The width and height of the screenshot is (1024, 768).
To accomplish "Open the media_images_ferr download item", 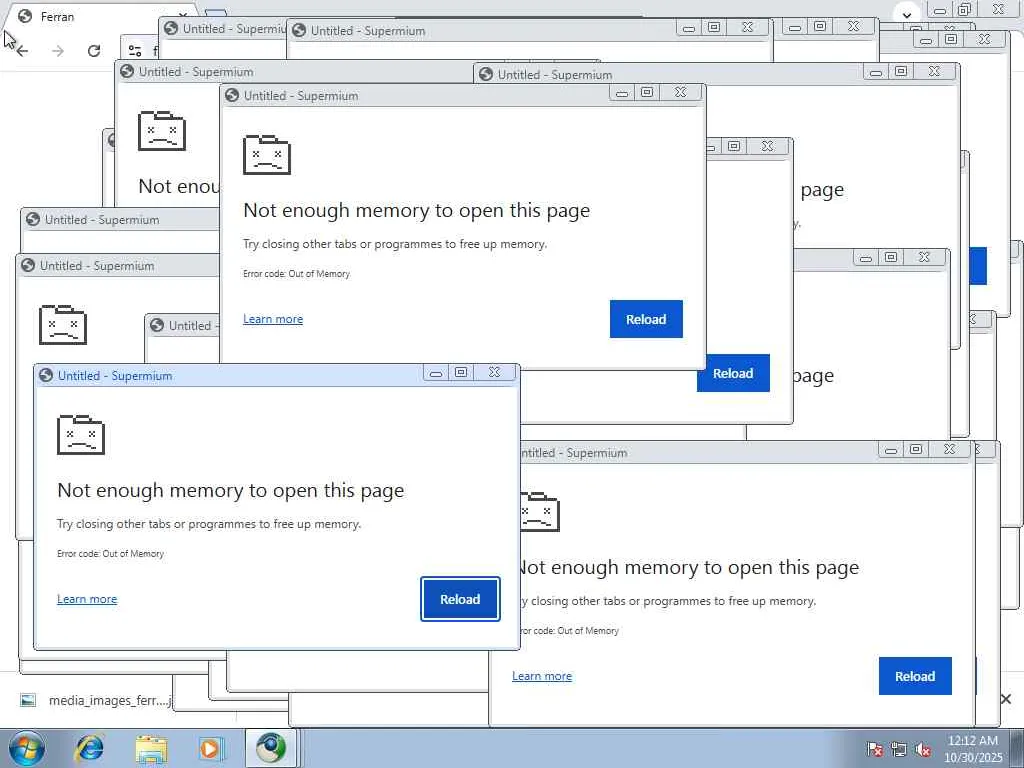I will [x=95, y=700].
